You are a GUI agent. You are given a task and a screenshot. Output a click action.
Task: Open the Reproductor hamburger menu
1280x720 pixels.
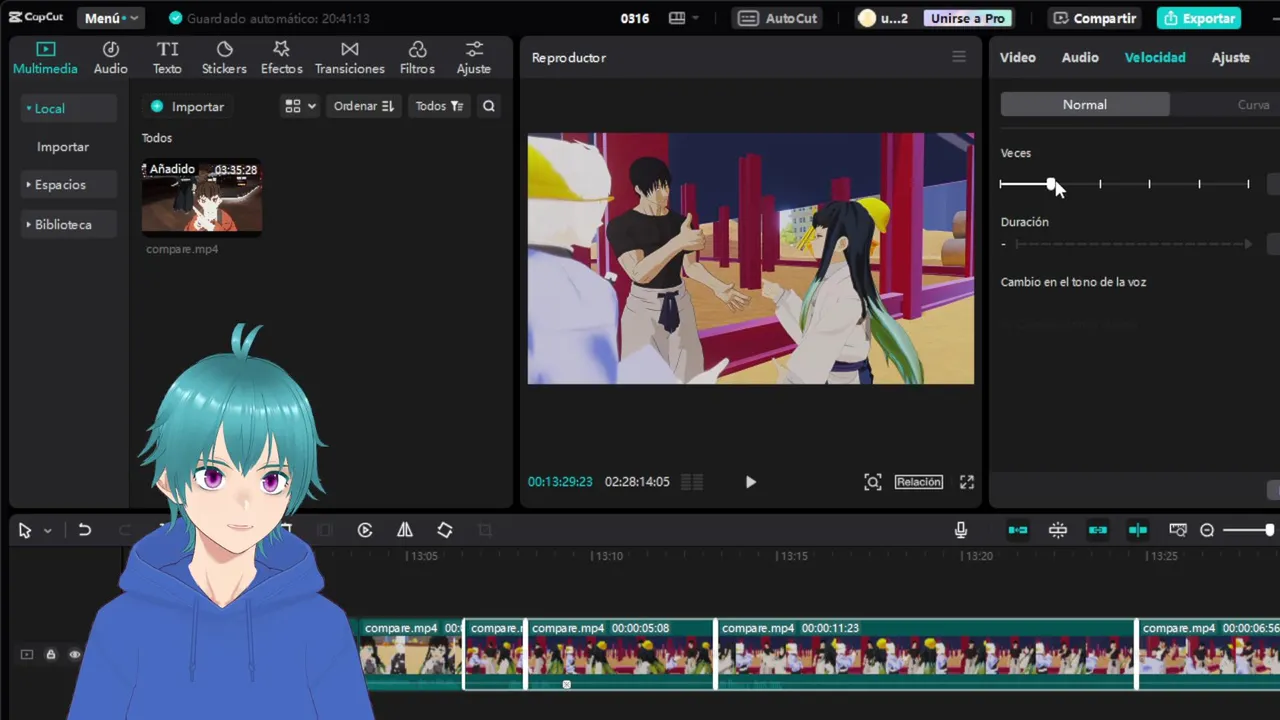click(959, 57)
